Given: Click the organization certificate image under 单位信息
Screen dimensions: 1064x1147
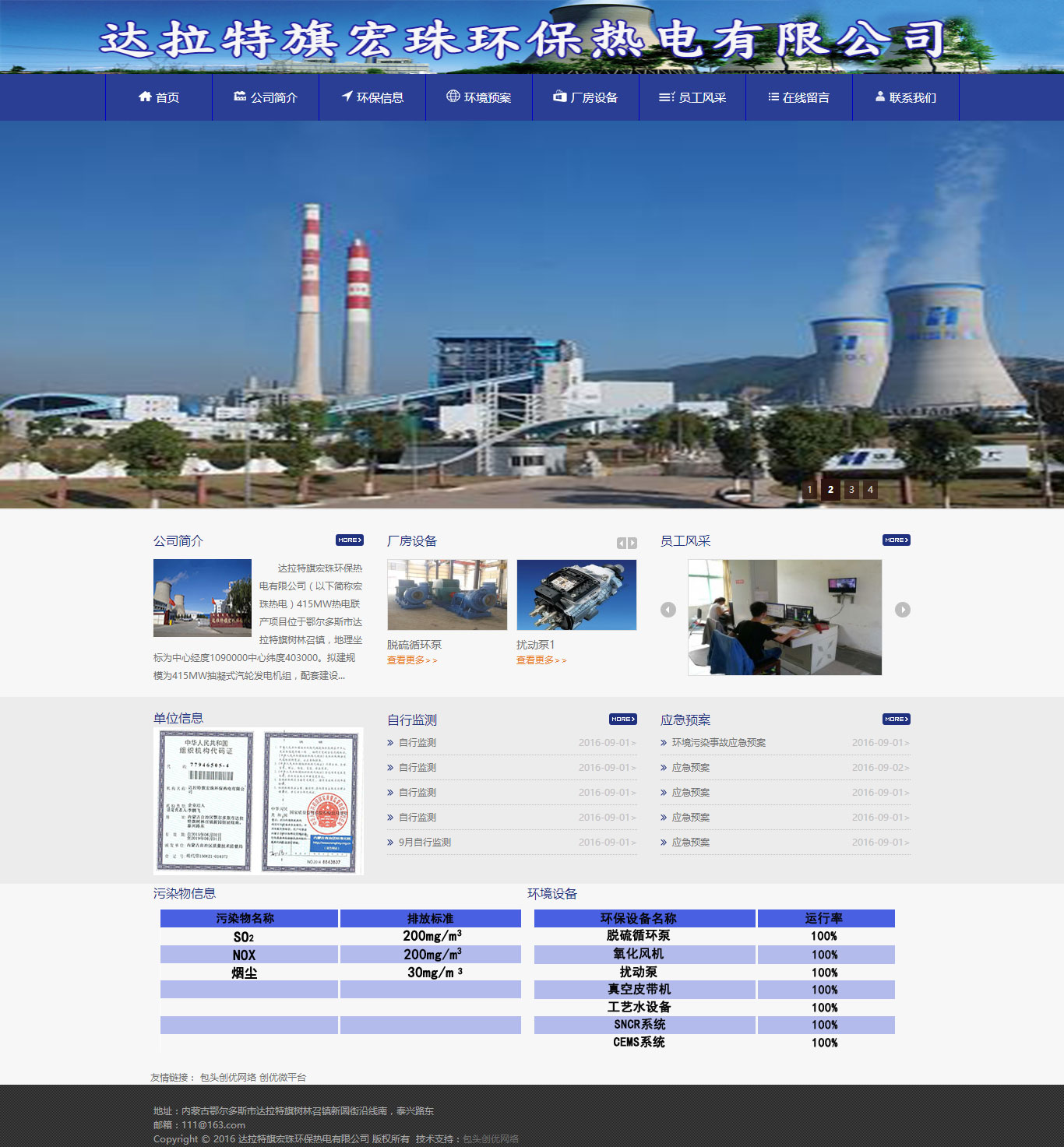Looking at the screenshot, I should (258, 800).
